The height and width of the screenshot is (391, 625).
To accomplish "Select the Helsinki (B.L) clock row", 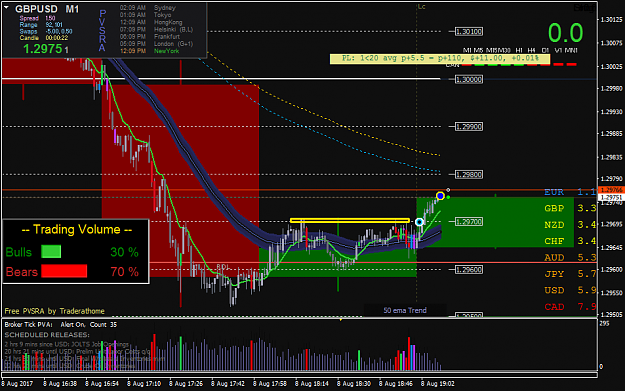I will 156,29.
